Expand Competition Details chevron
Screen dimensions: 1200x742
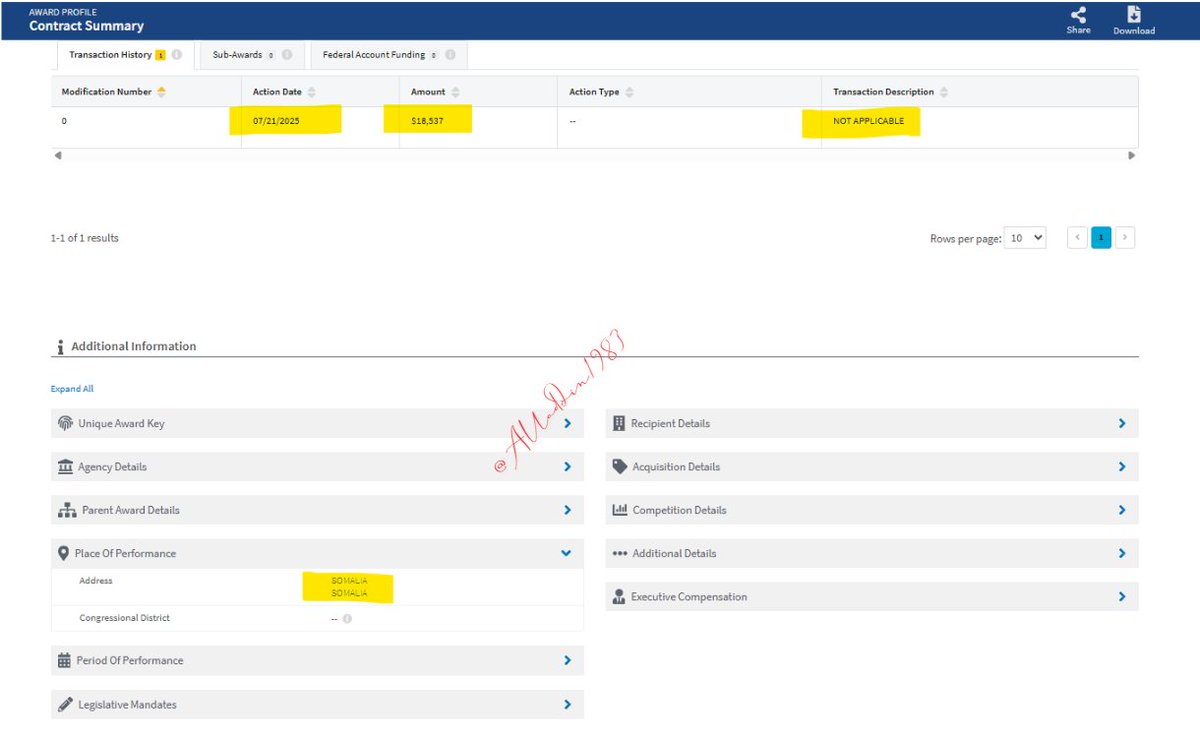click(x=1122, y=510)
